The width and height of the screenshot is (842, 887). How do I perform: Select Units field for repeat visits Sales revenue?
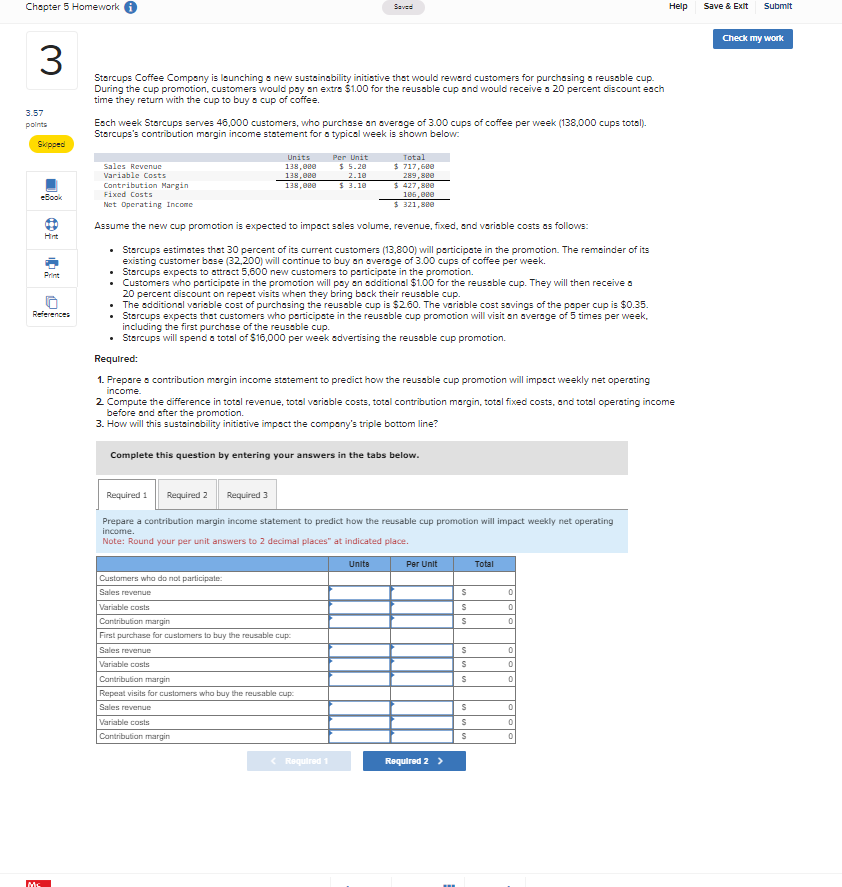tap(359, 707)
